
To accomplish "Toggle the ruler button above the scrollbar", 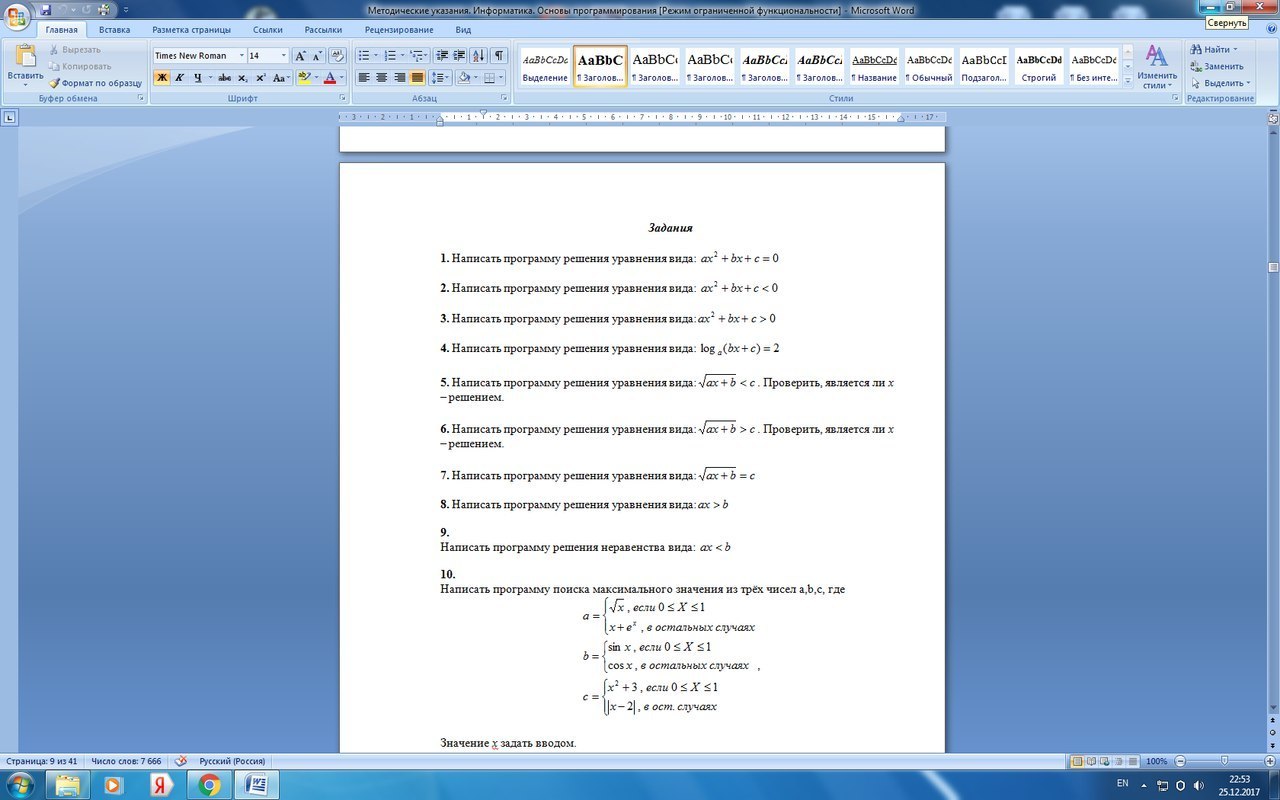I will tap(1273, 117).
